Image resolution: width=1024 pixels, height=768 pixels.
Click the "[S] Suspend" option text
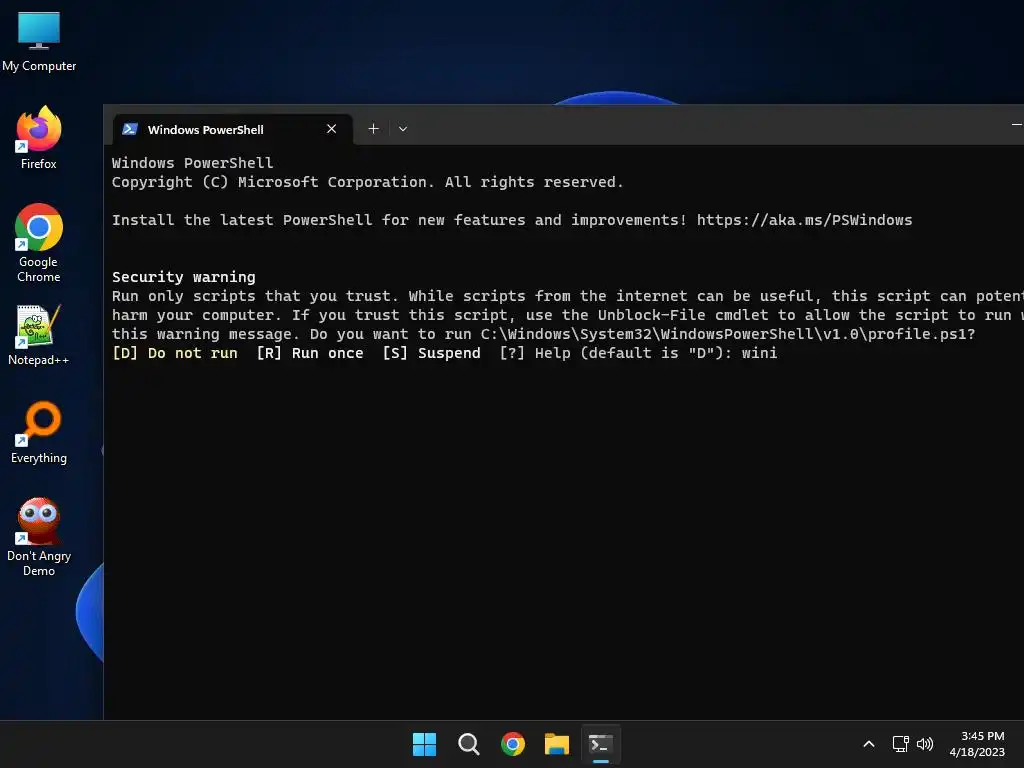point(431,353)
